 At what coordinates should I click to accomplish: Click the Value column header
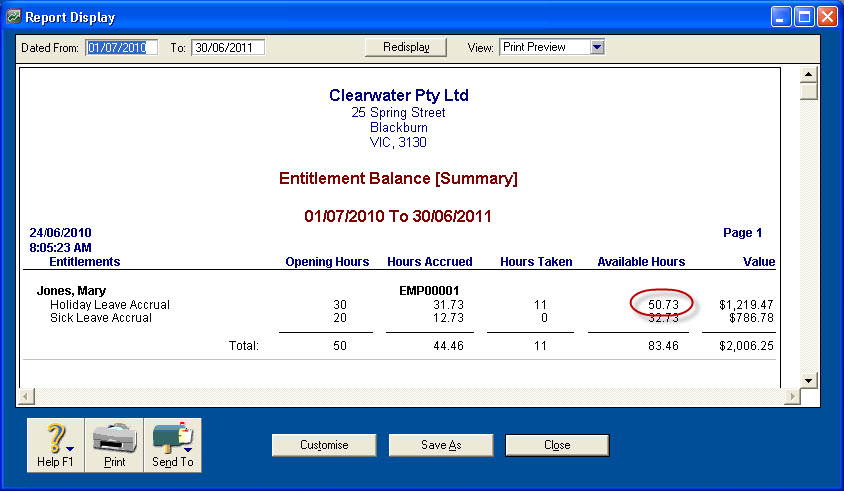(759, 262)
